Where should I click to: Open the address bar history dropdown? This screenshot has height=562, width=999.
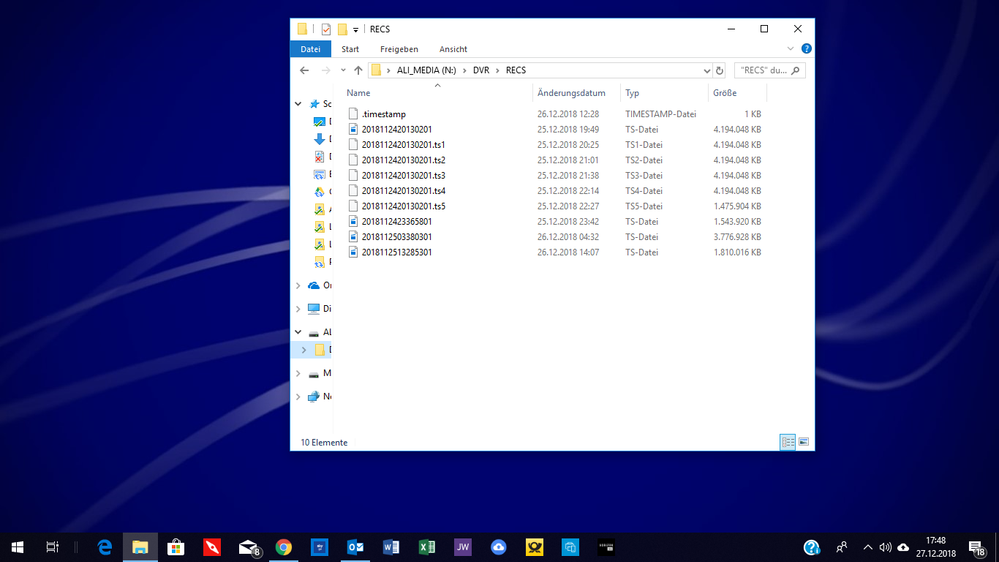click(x=705, y=71)
